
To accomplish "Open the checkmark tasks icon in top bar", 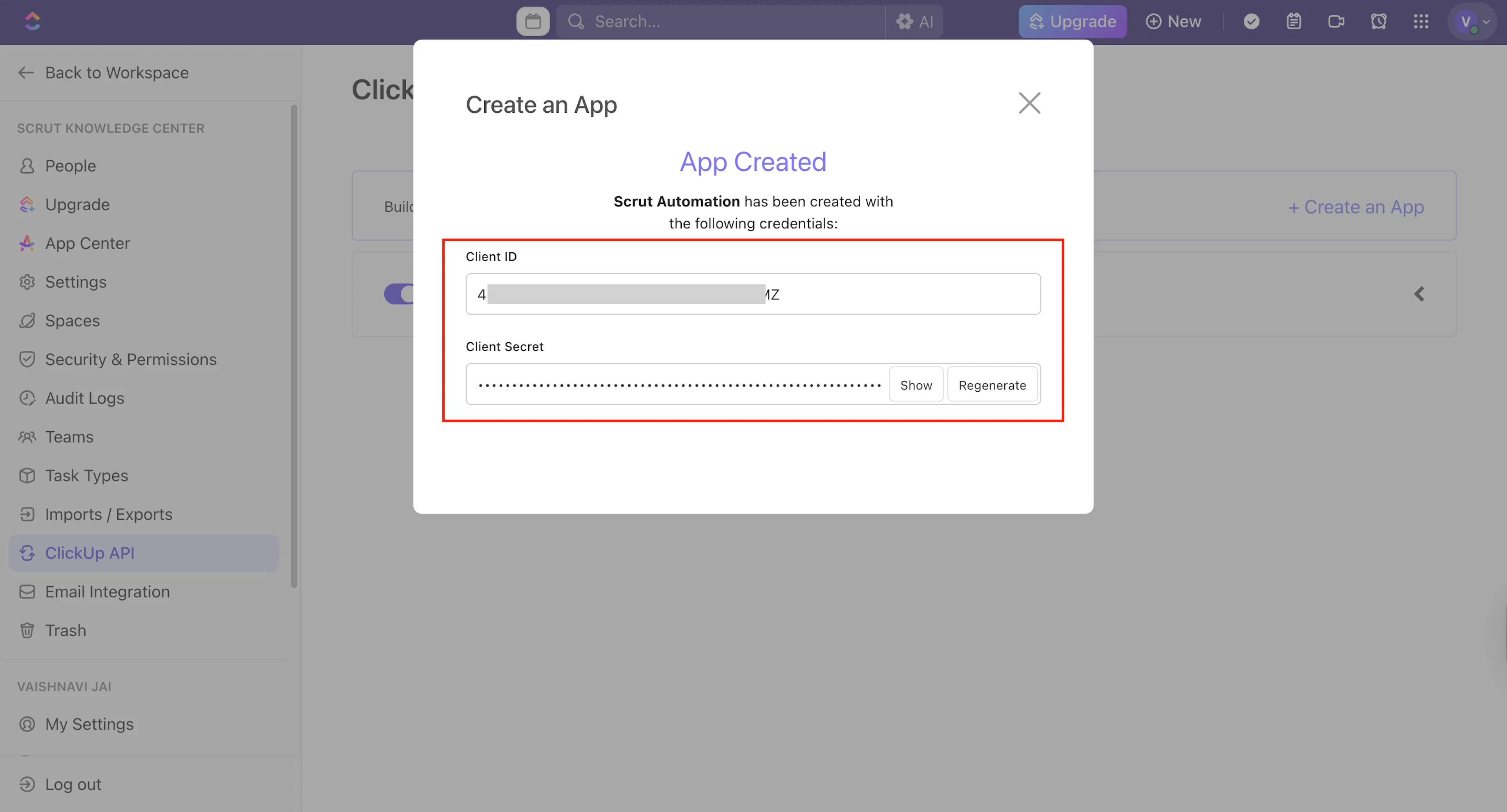I will coord(1252,22).
